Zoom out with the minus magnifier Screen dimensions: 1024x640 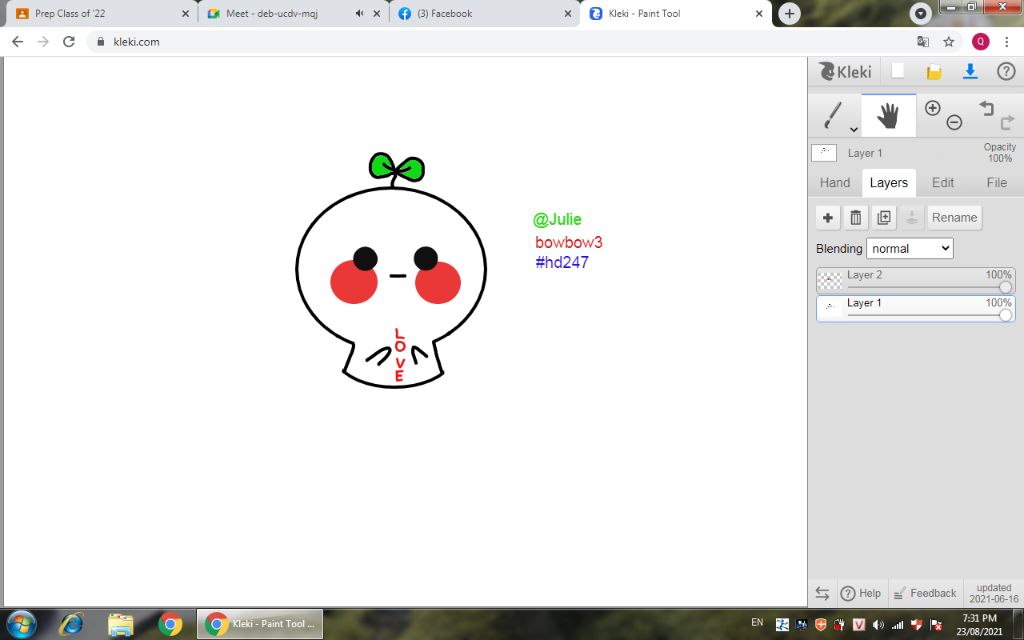pos(954,122)
